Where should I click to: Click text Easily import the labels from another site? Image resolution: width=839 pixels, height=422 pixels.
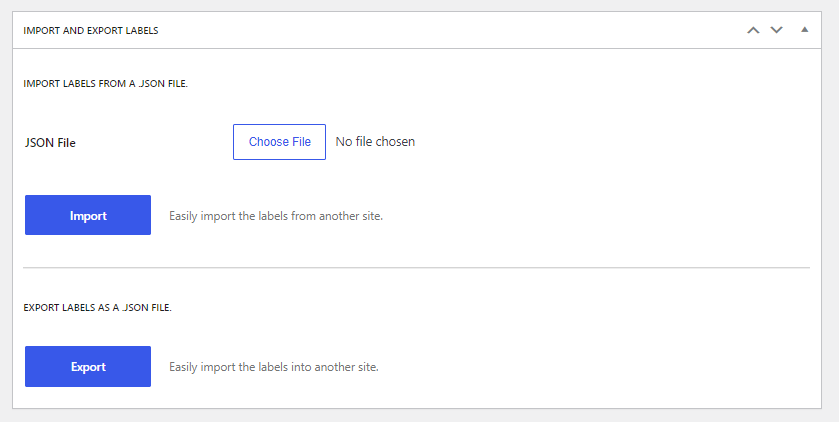click(x=276, y=216)
